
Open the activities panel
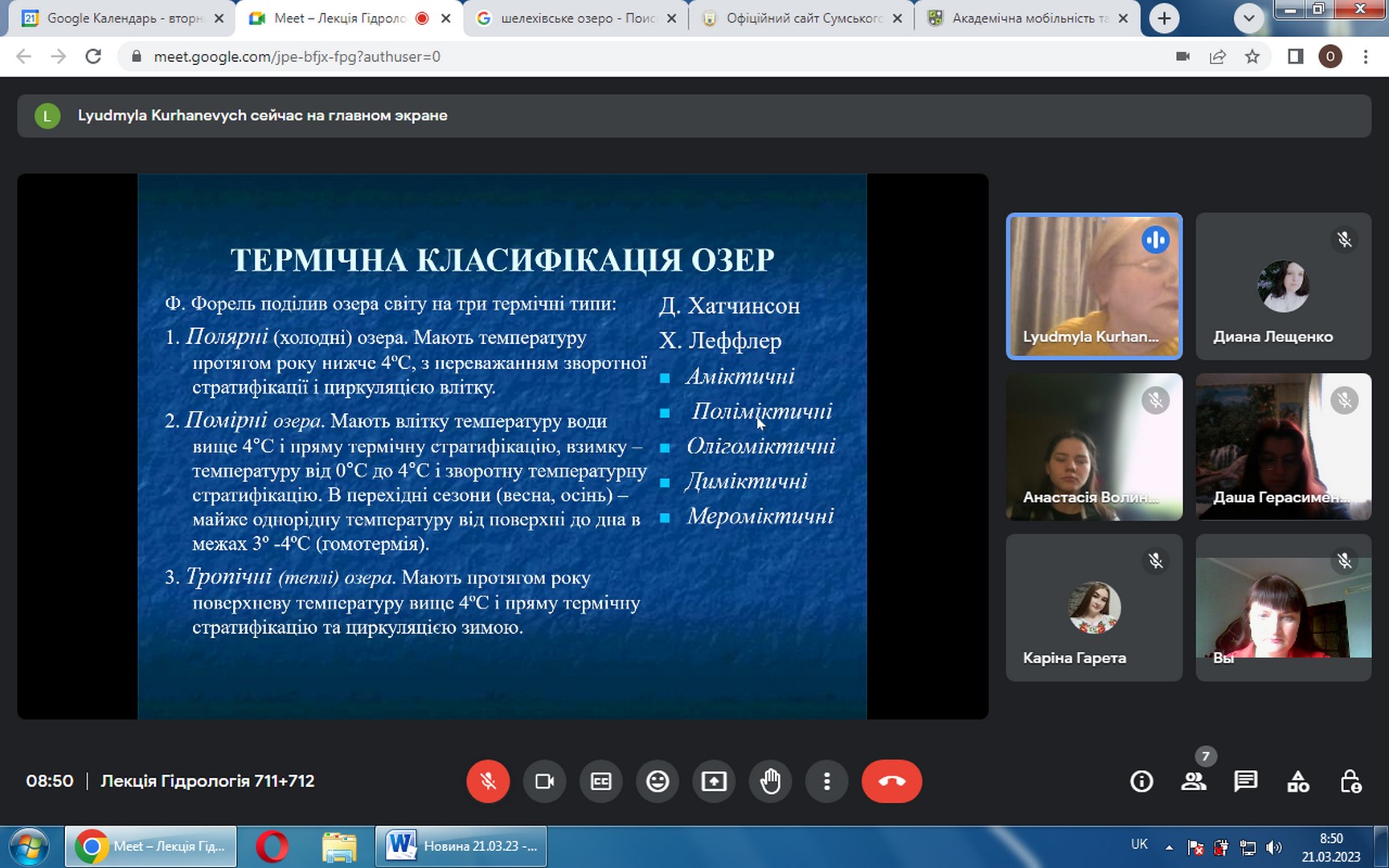pyautogui.click(x=1298, y=781)
